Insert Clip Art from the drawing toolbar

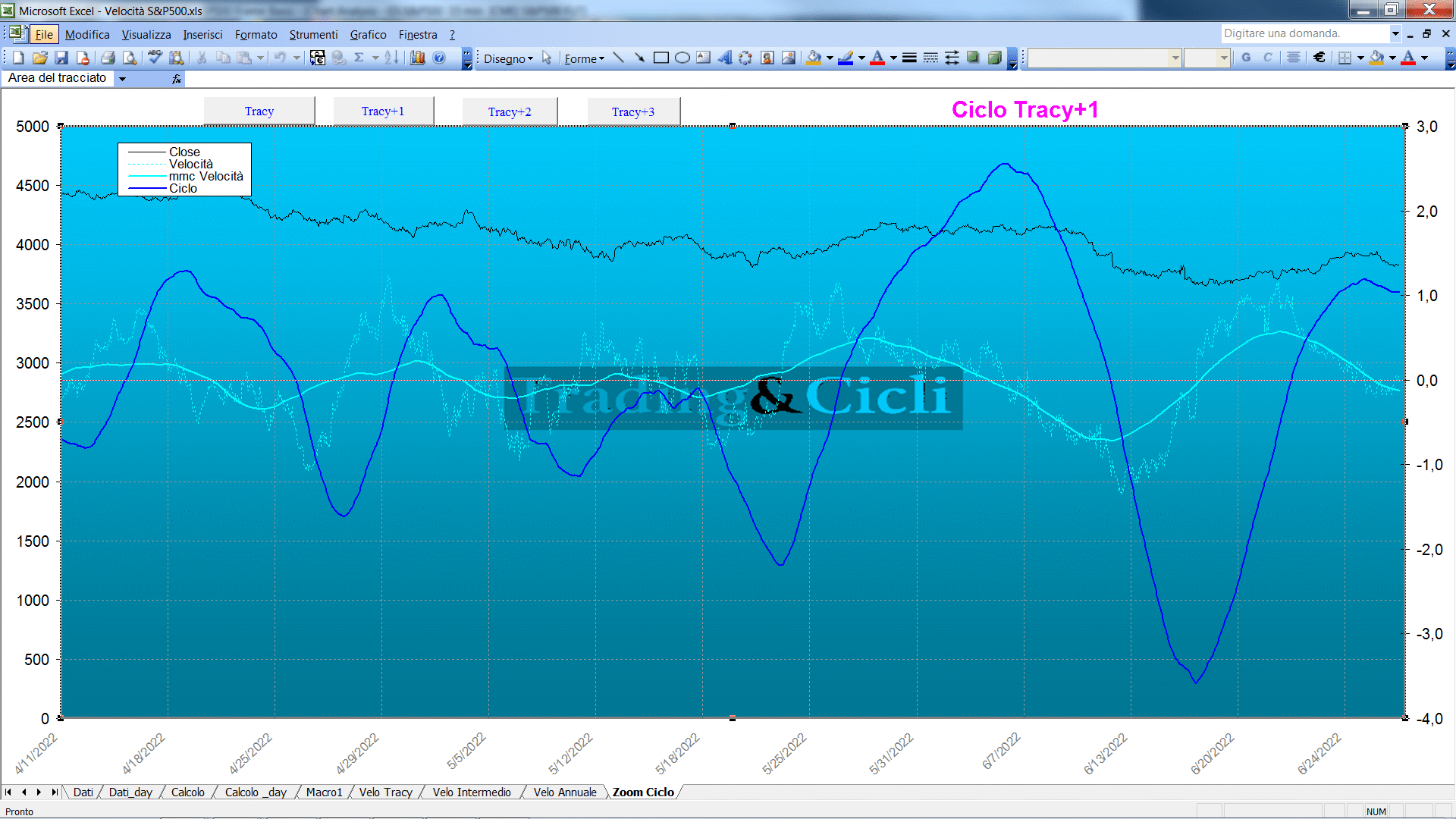767,58
